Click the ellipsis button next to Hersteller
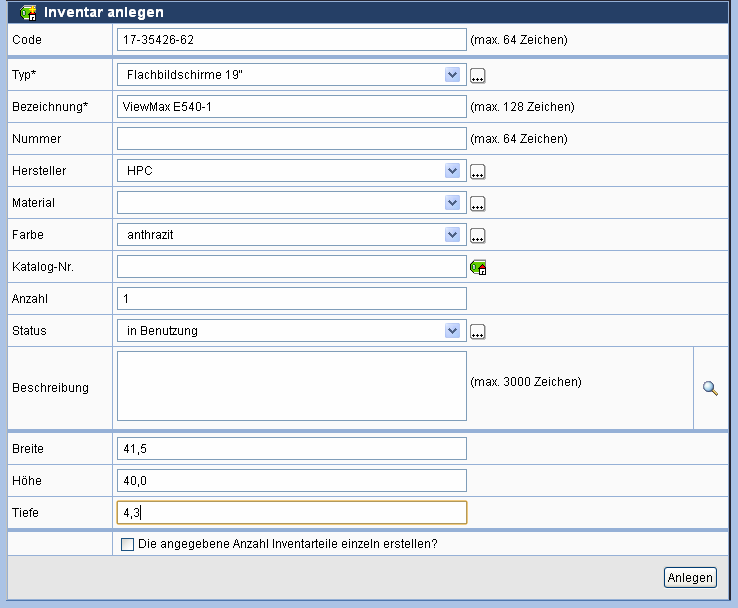 [478, 172]
